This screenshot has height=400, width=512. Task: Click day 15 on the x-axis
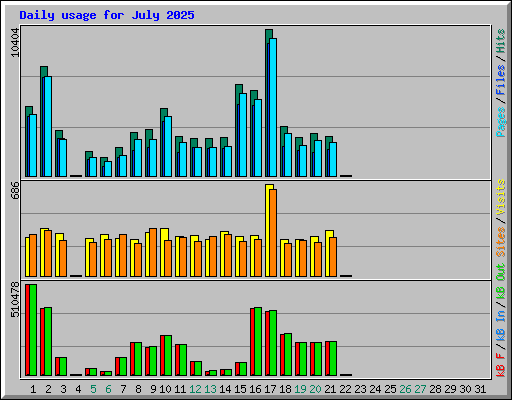point(240,389)
